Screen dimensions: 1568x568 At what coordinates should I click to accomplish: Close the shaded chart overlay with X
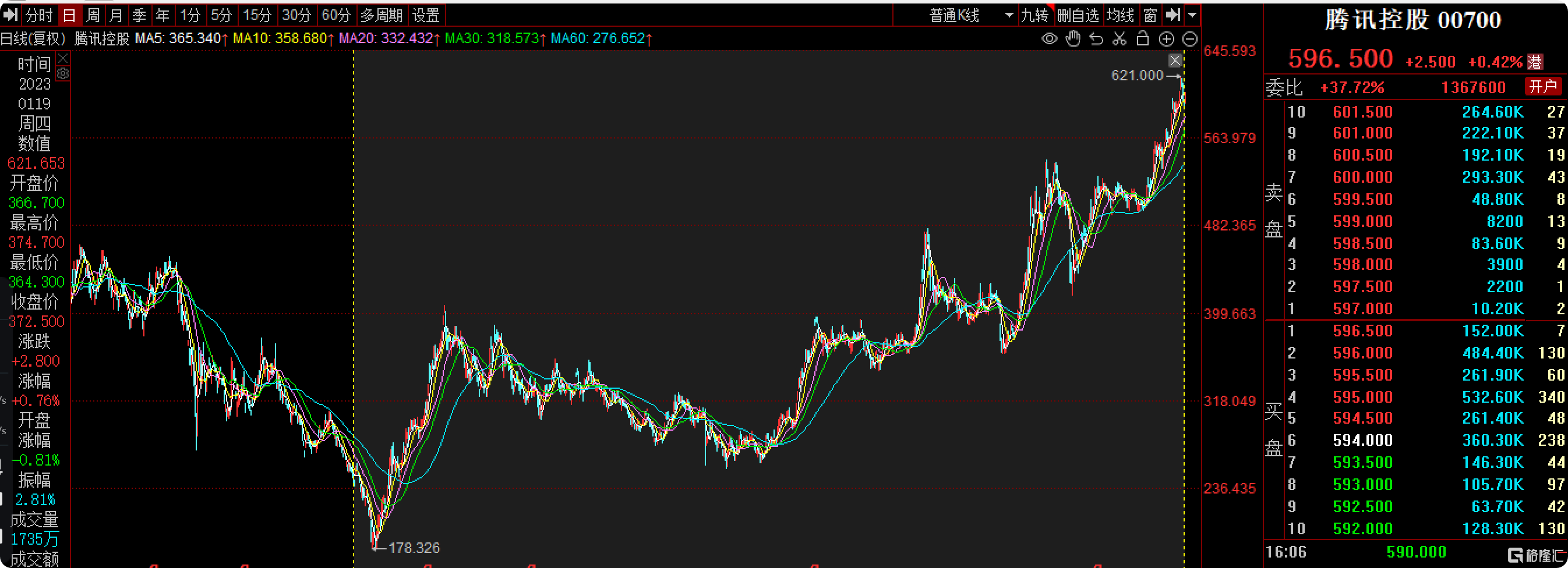click(1175, 60)
